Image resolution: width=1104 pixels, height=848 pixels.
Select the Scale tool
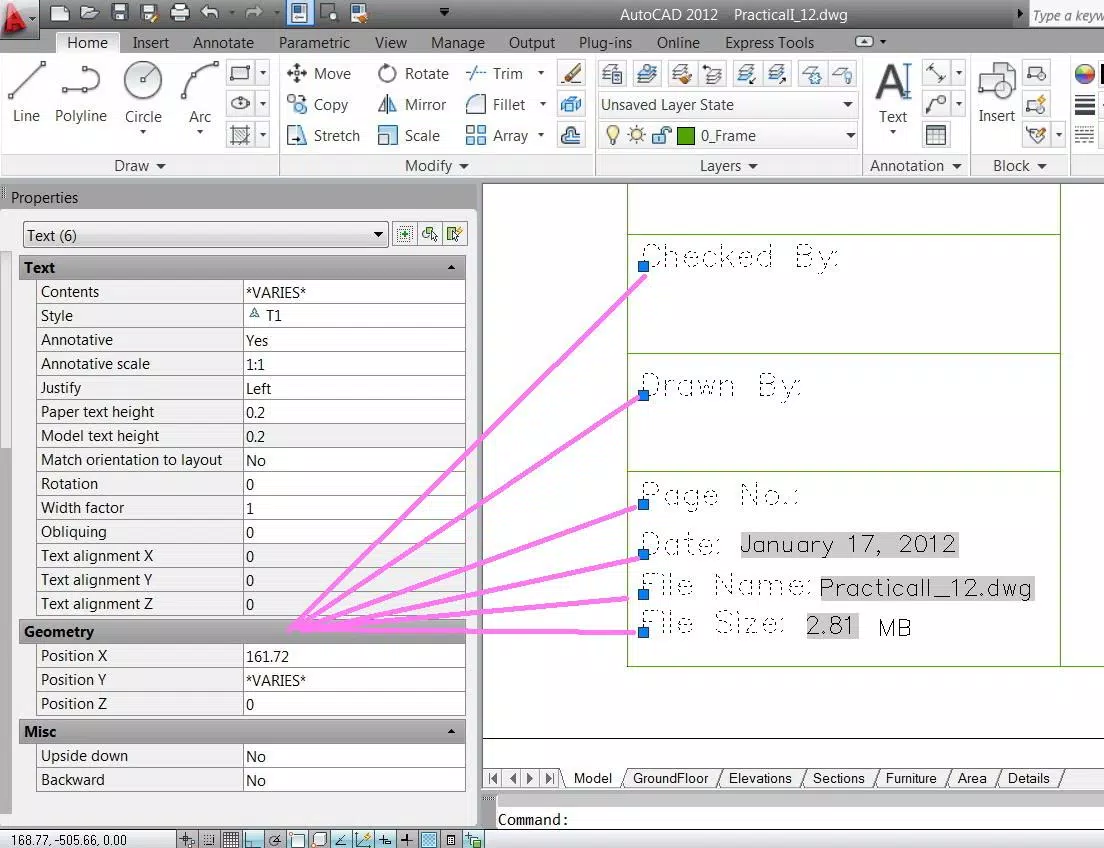409,135
